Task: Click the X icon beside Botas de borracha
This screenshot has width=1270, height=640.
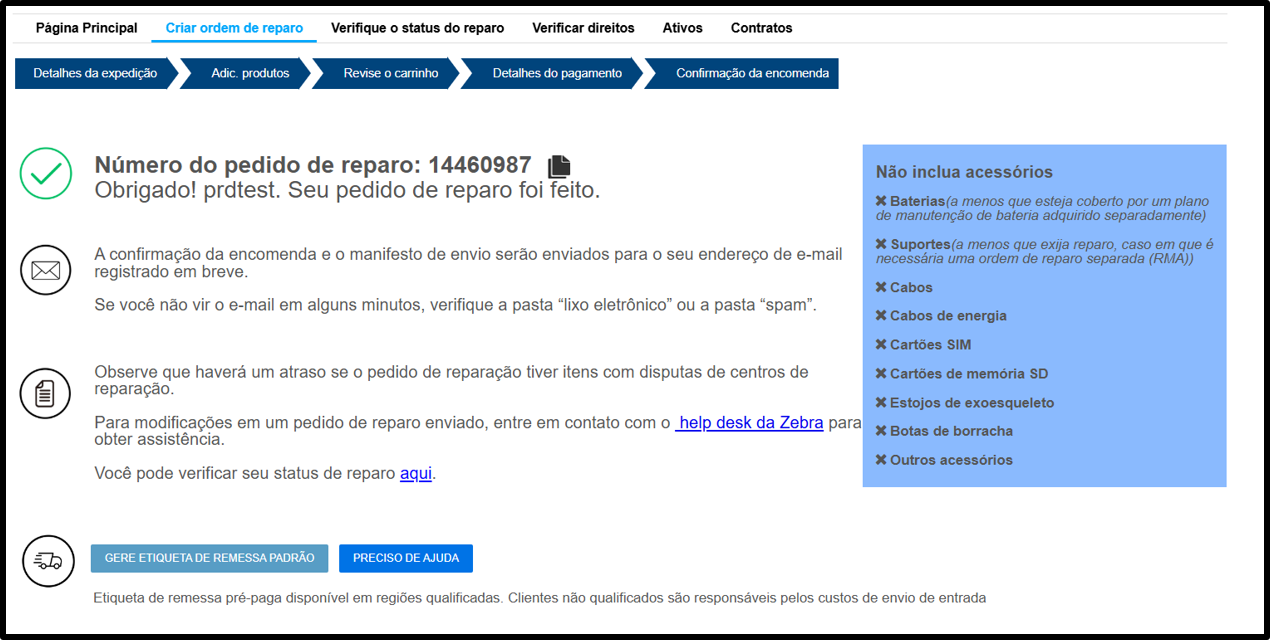Action: click(x=881, y=431)
